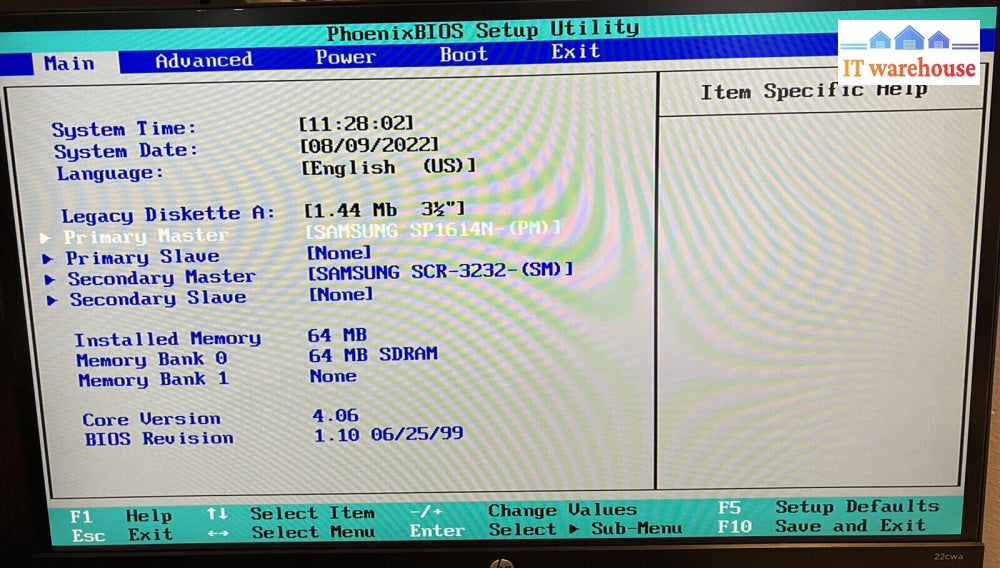This screenshot has width=1000, height=568.
Task: Click the F1 Help key hint
Action: 121,516
